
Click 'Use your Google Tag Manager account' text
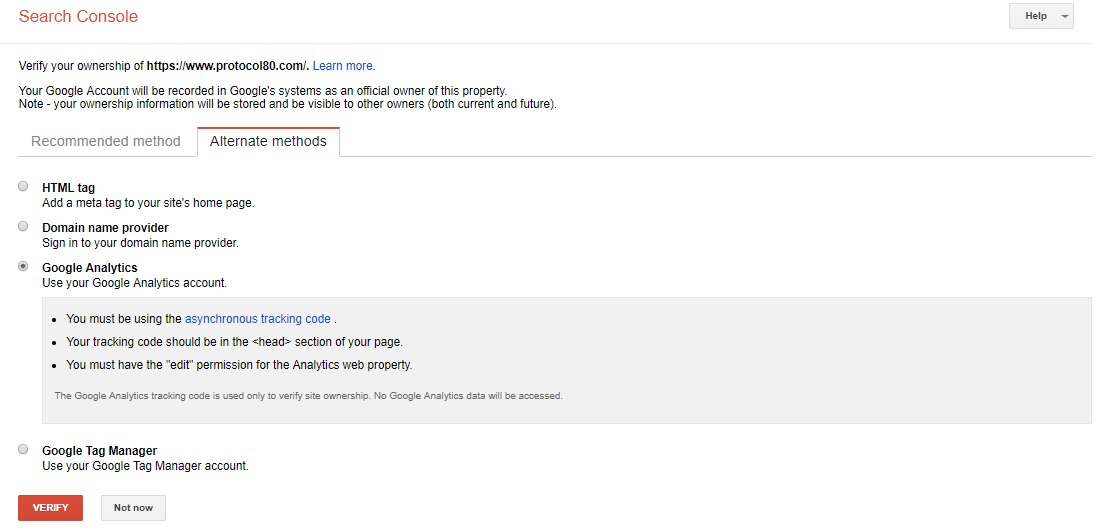click(x=145, y=466)
